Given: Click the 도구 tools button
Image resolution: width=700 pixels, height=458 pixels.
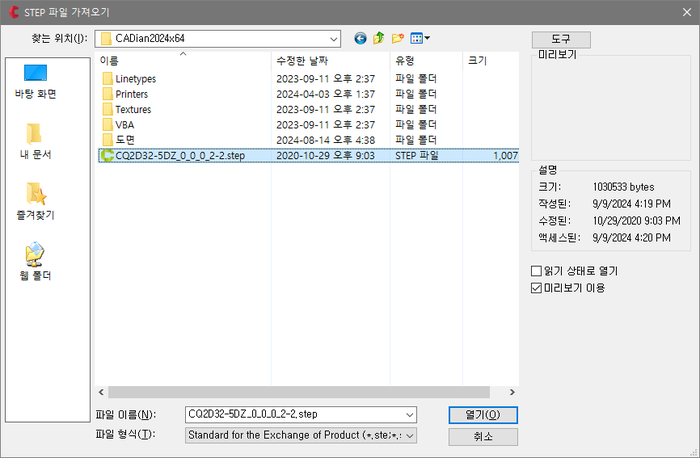Looking at the screenshot, I should (x=560, y=38).
